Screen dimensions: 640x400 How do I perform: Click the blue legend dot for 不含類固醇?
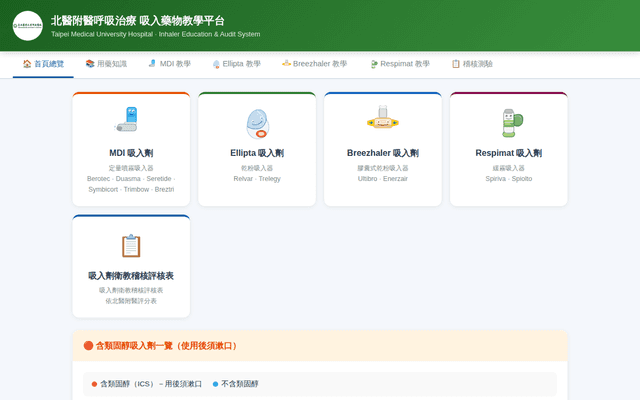[216, 384]
